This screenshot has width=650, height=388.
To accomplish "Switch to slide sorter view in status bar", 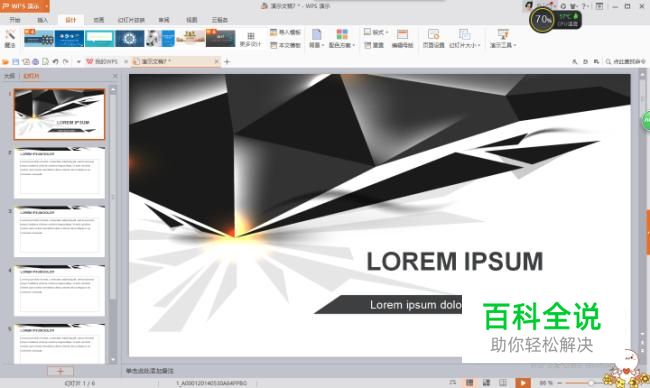I will tap(486, 383).
